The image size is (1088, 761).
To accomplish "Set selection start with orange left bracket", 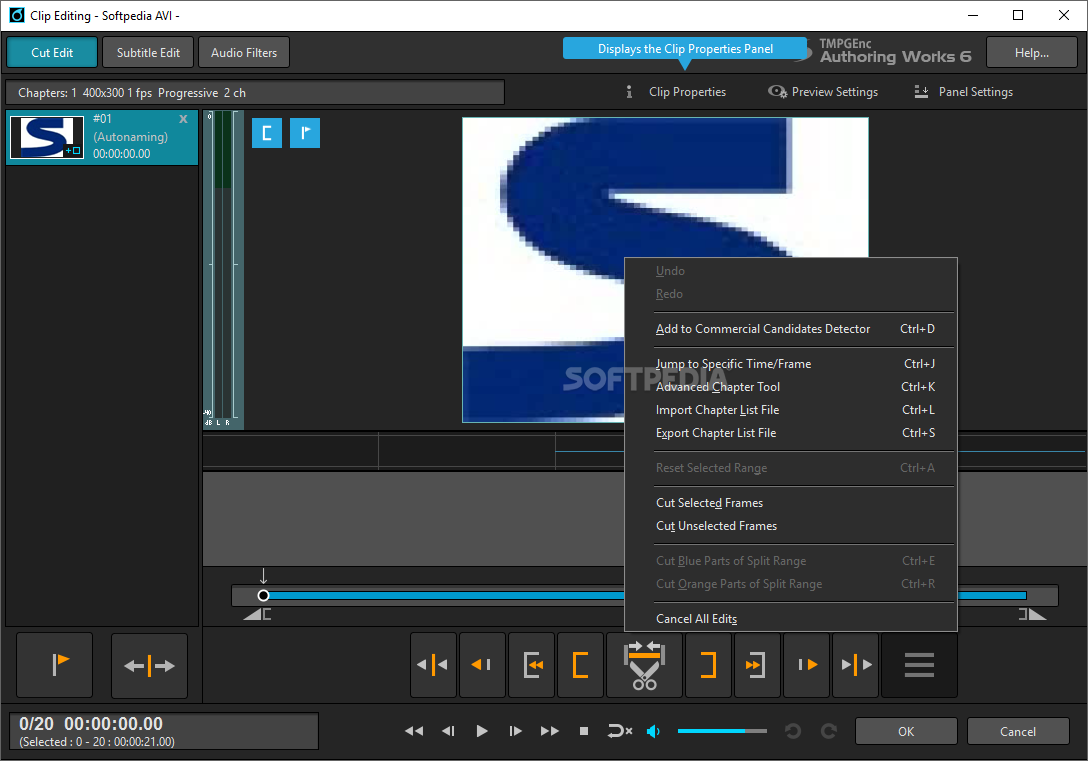I will click(580, 665).
